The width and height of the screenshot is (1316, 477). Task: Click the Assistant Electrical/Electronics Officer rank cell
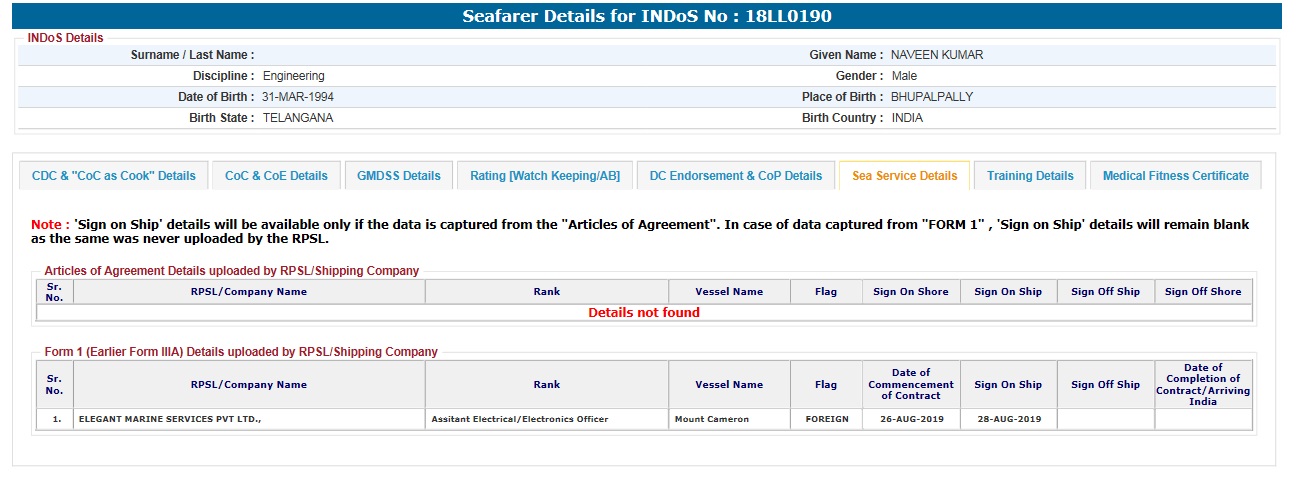tap(520, 419)
